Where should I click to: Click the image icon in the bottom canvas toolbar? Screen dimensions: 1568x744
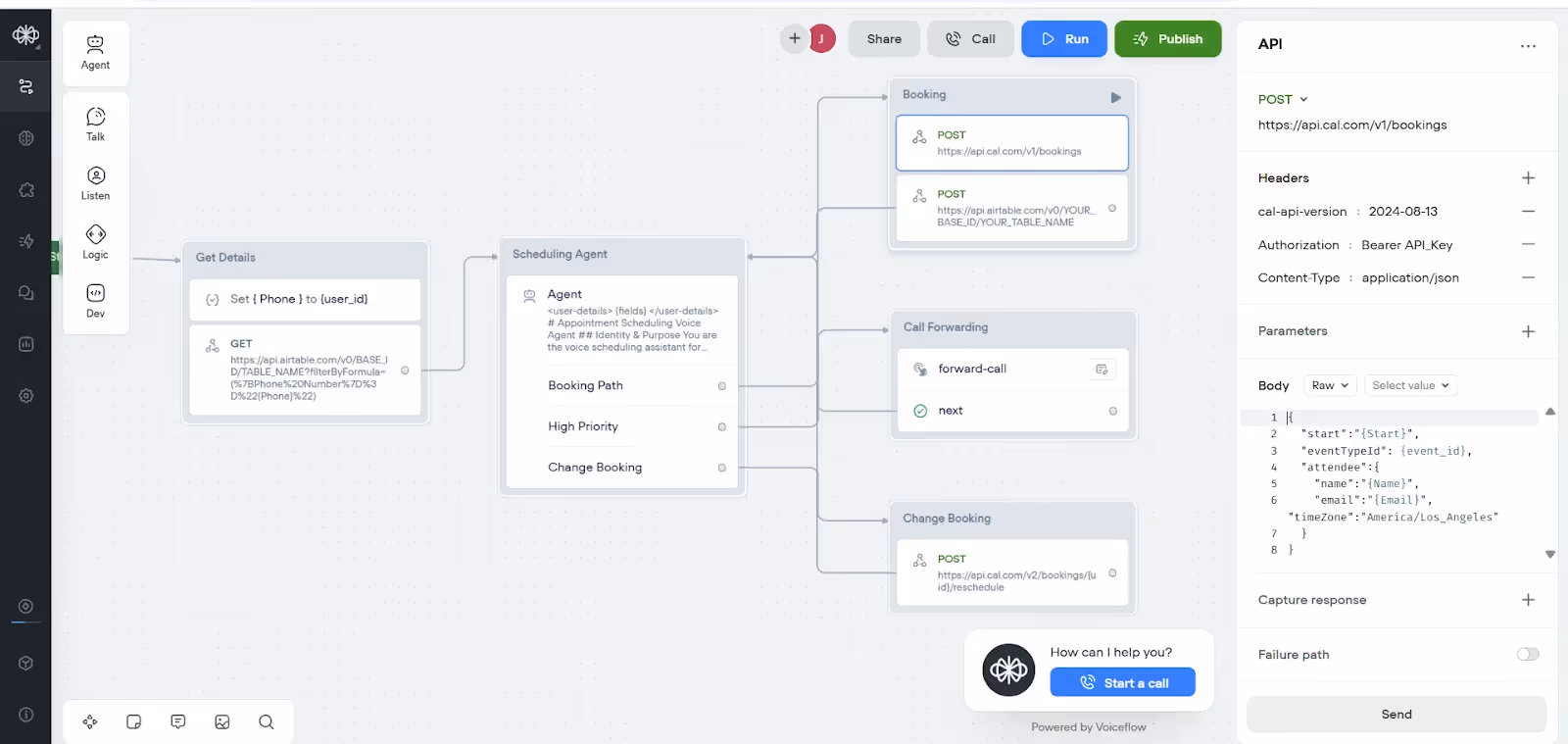[222, 722]
